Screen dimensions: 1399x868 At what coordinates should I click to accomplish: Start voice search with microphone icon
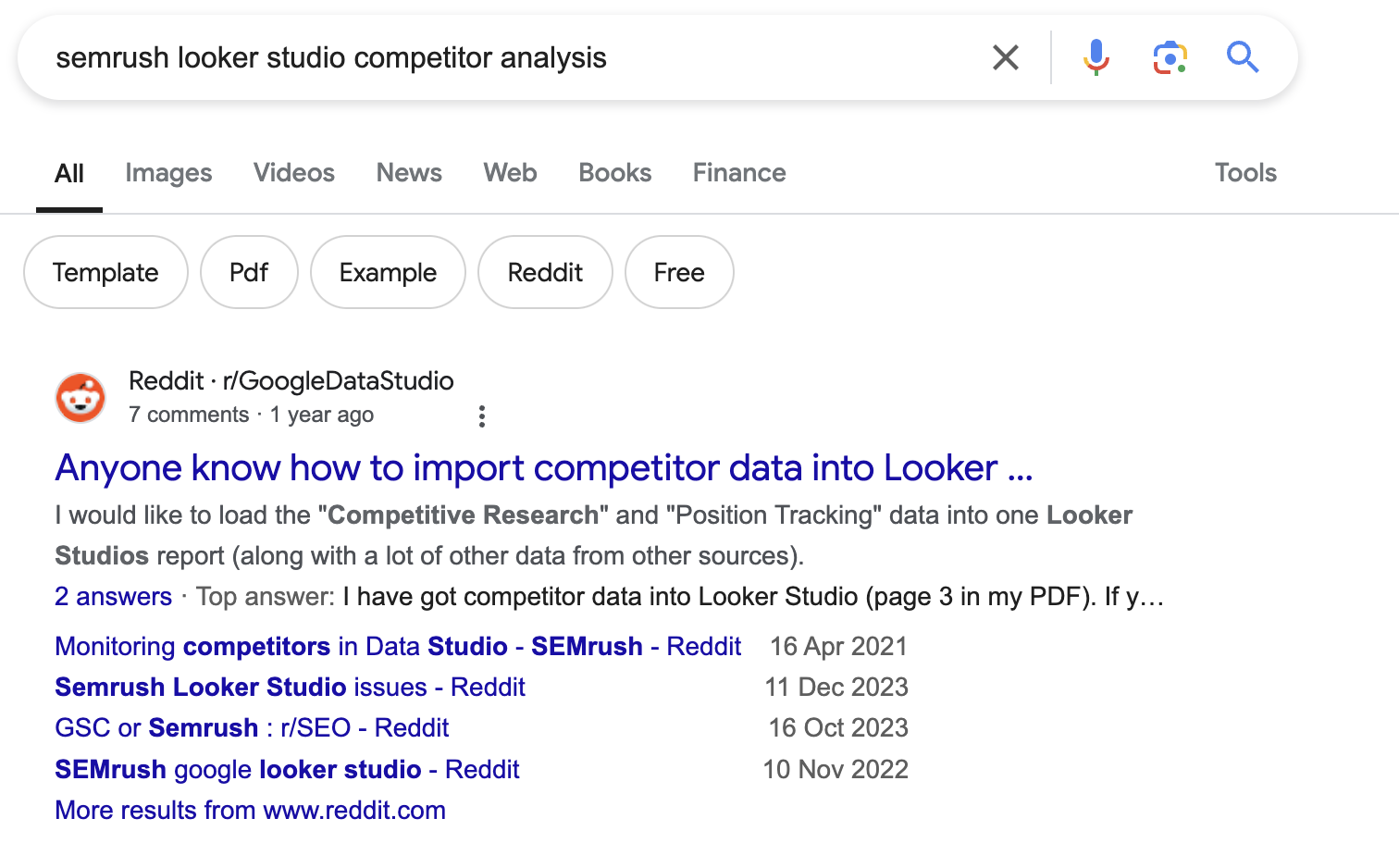[1096, 57]
